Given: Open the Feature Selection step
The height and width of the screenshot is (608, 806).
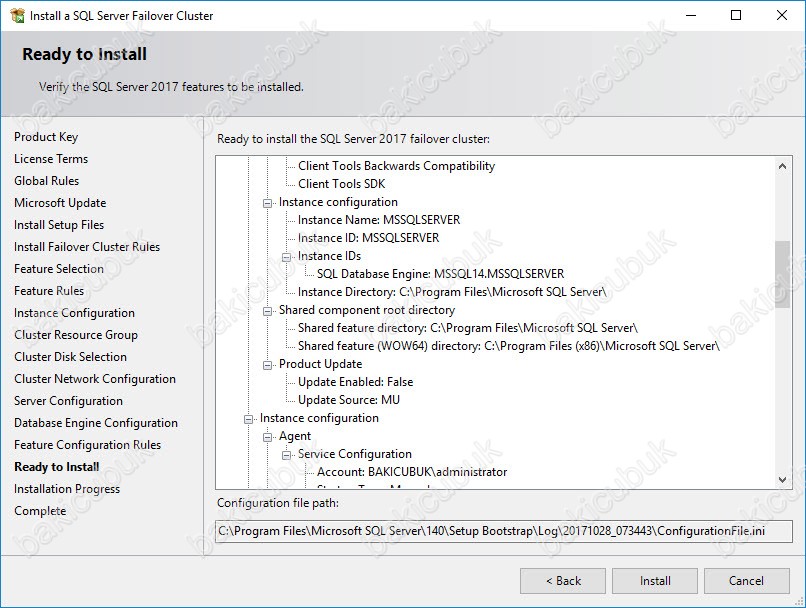Looking at the screenshot, I should pos(59,269).
